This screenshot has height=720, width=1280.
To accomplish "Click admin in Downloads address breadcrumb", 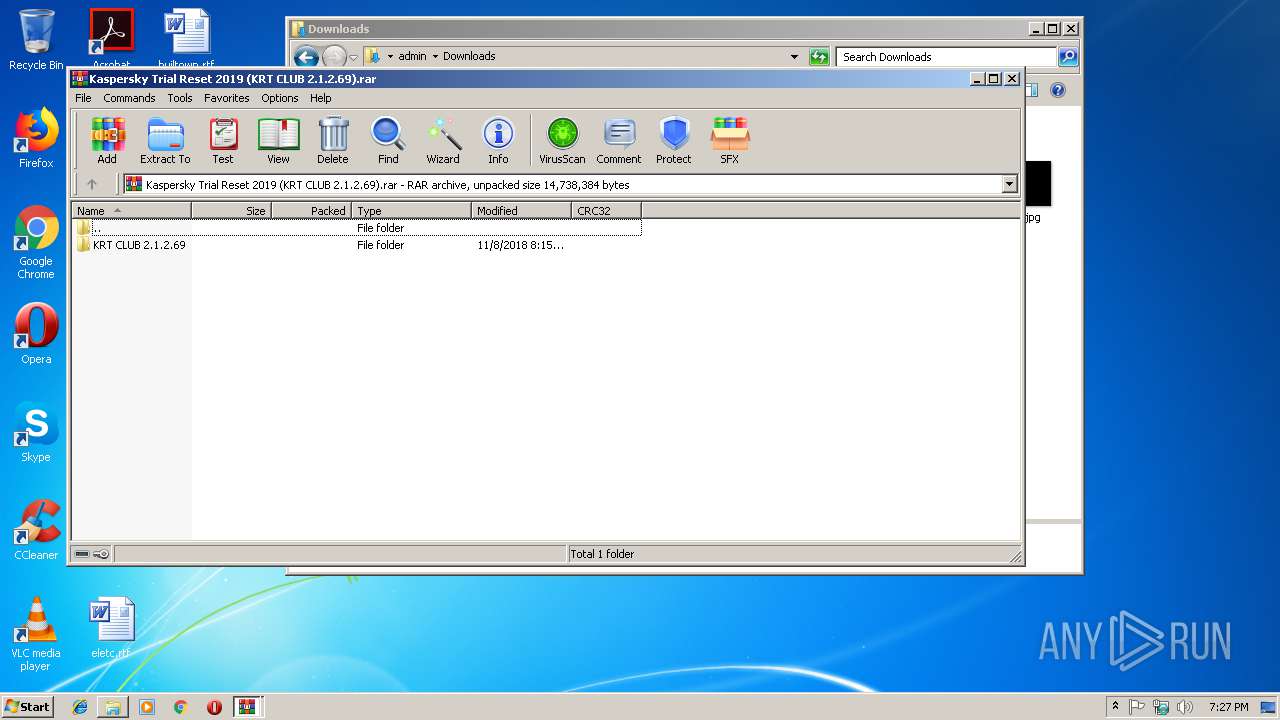I will coord(412,56).
